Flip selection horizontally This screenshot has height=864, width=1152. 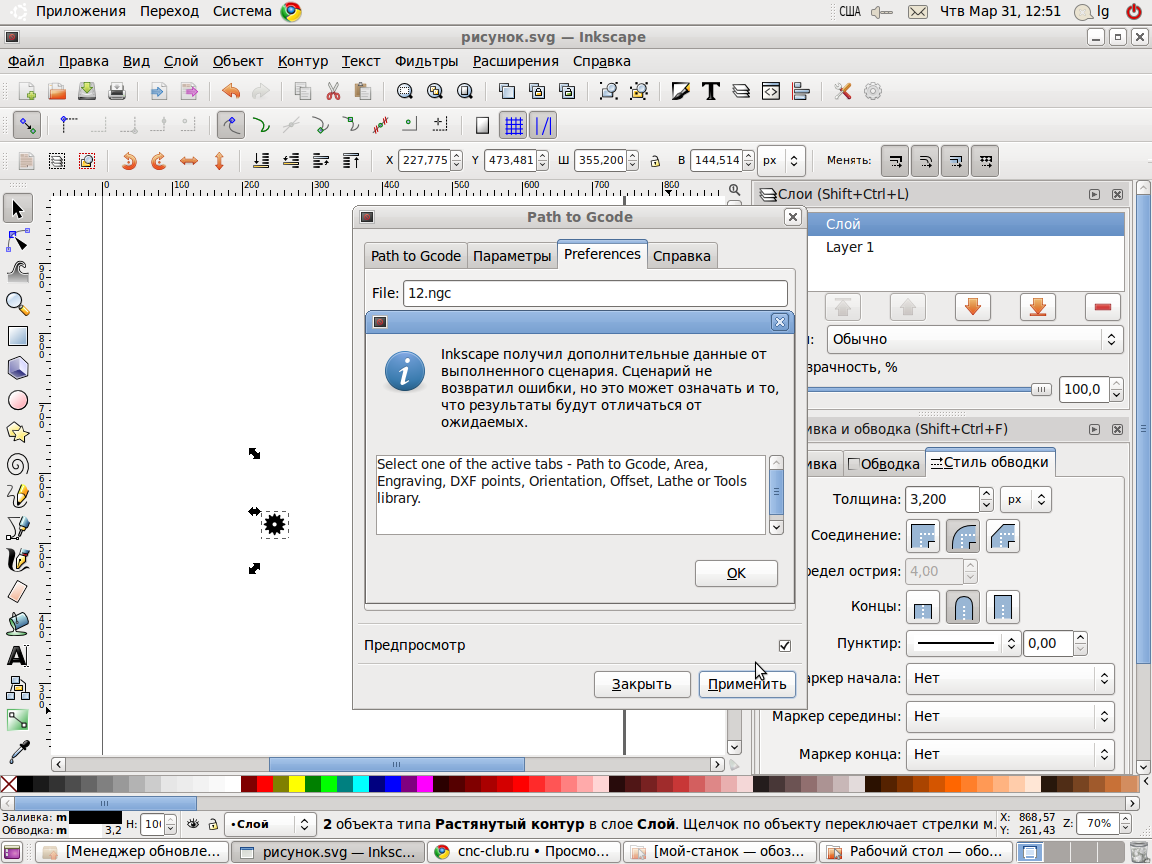(189, 160)
